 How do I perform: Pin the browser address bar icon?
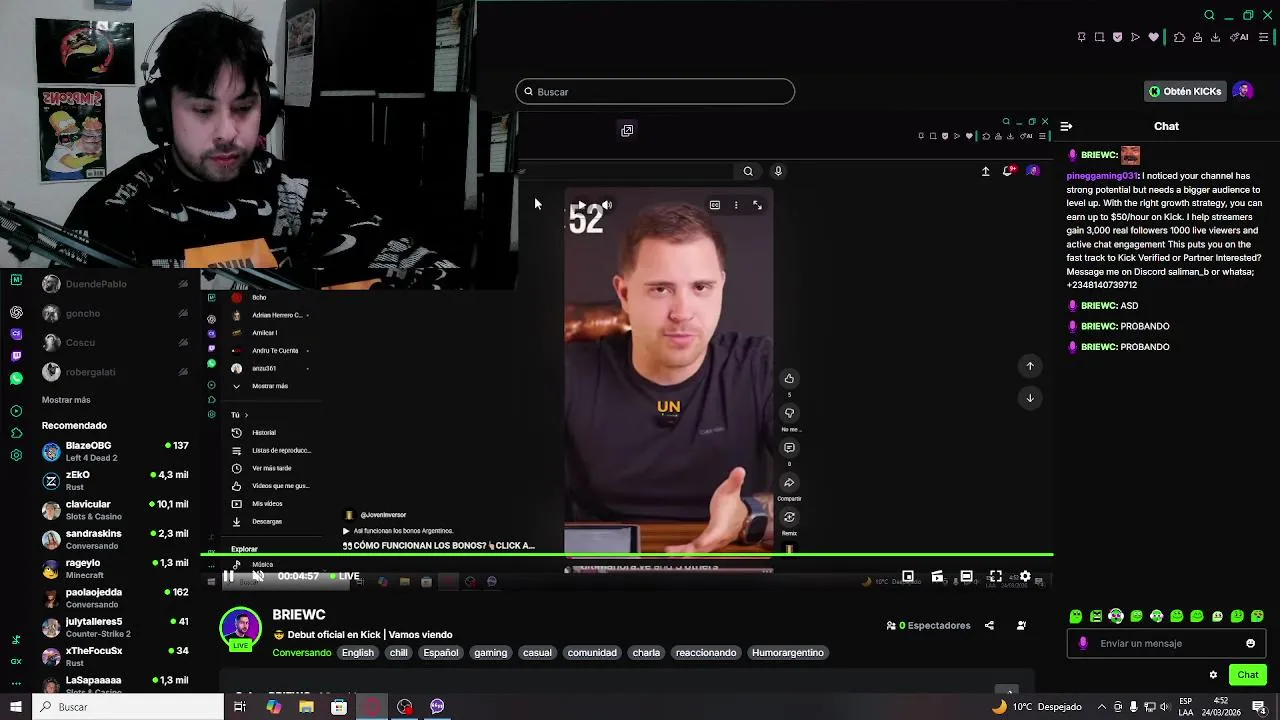pyautogui.click(x=1081, y=37)
